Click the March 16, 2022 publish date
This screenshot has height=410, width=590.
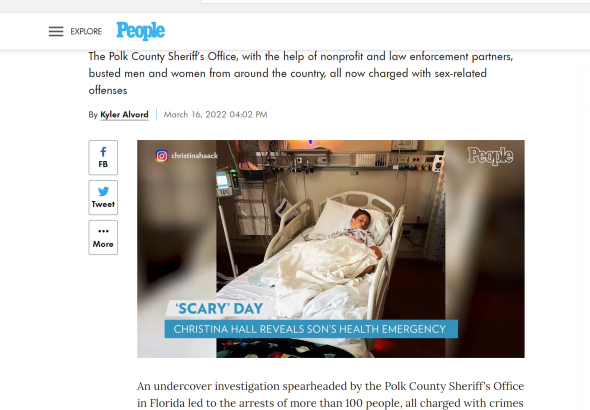pyautogui.click(x=215, y=114)
